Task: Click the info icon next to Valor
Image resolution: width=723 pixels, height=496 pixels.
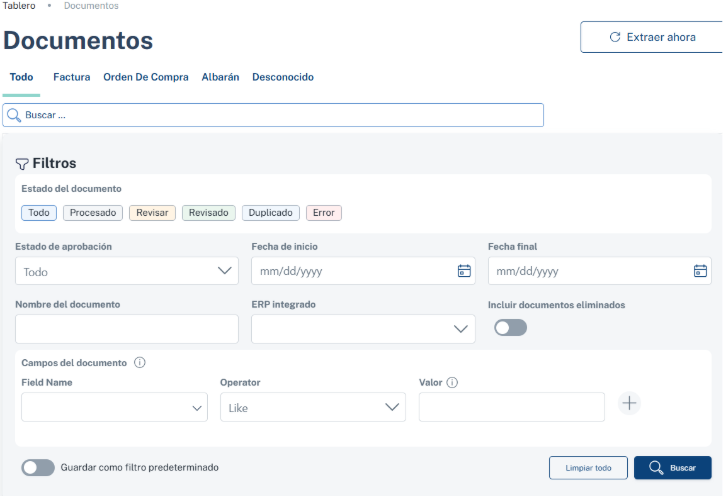Action: (x=453, y=382)
